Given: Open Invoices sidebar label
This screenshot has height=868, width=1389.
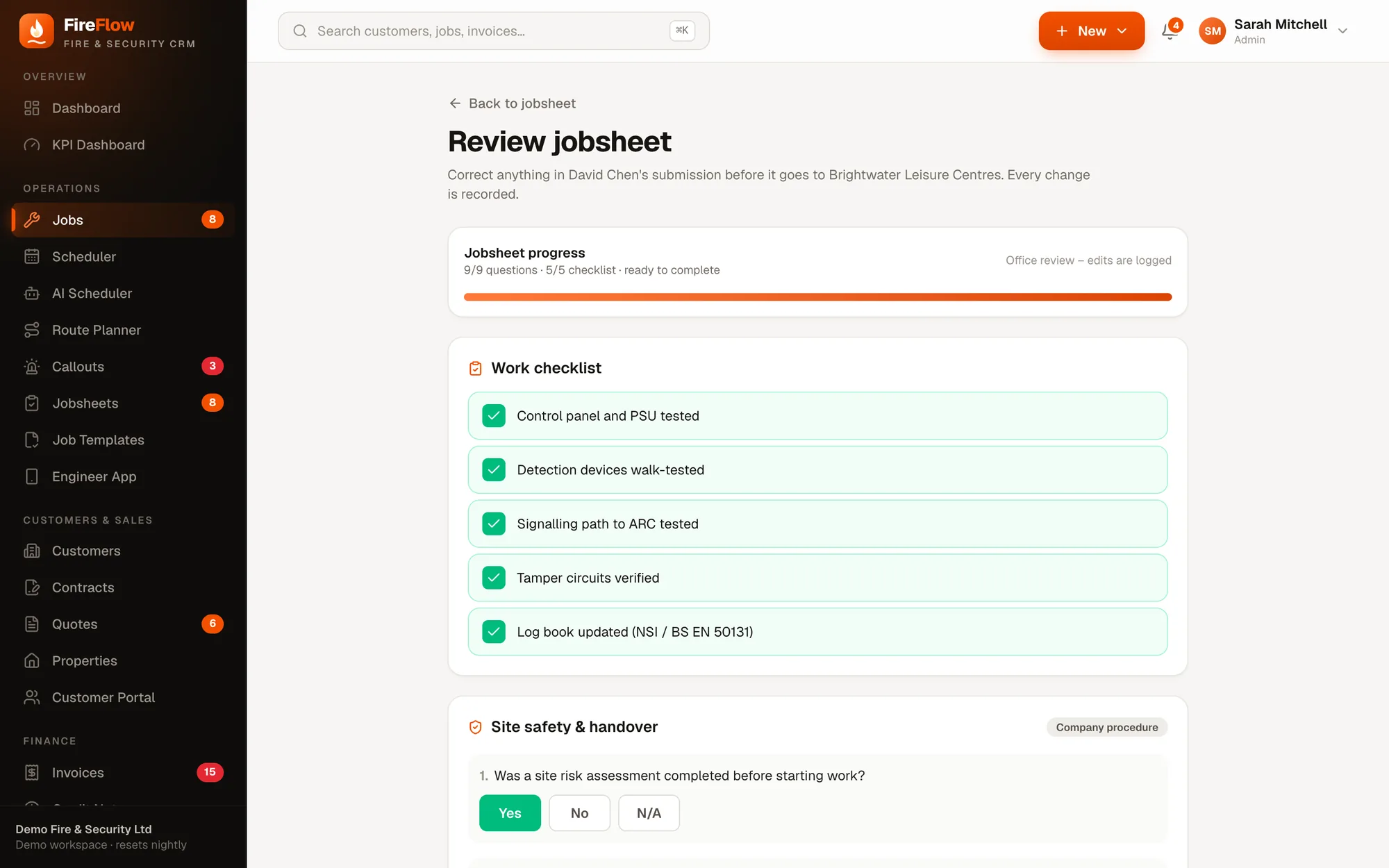Looking at the screenshot, I should (78, 773).
